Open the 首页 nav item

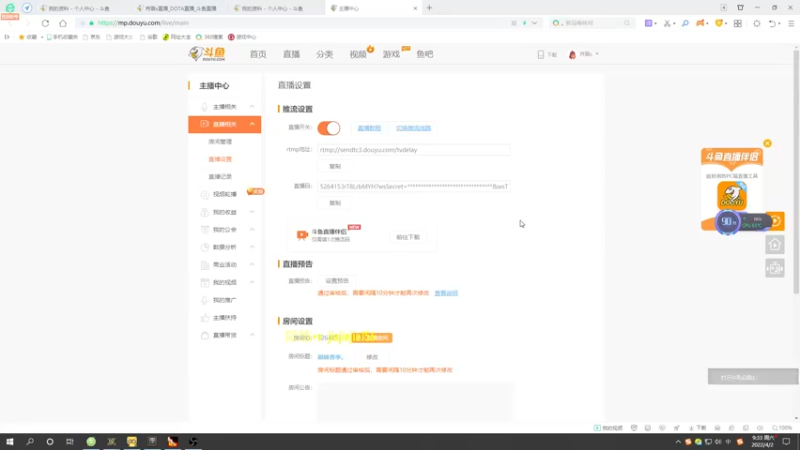click(258, 54)
